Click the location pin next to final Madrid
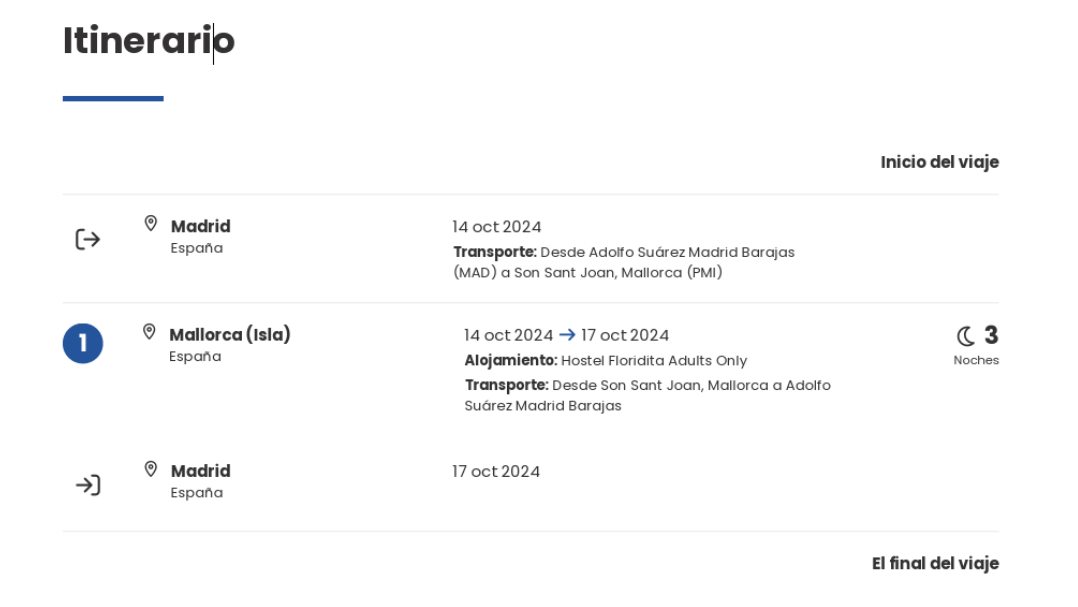This screenshot has height=607, width=1078. (151, 469)
